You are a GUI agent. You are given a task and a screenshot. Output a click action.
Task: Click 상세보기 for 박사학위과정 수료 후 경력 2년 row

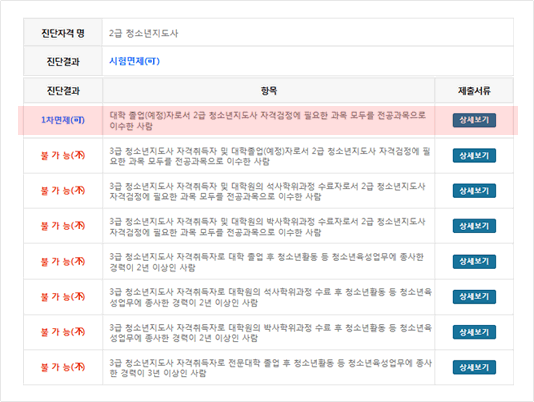474,332
